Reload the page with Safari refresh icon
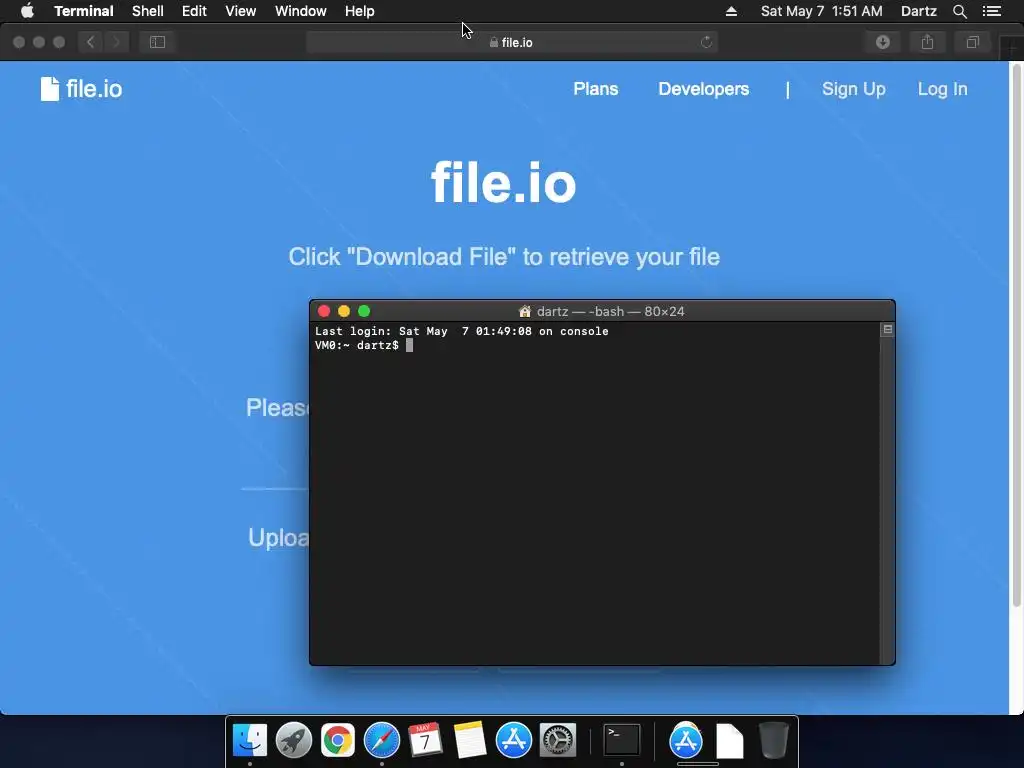 pyautogui.click(x=706, y=42)
